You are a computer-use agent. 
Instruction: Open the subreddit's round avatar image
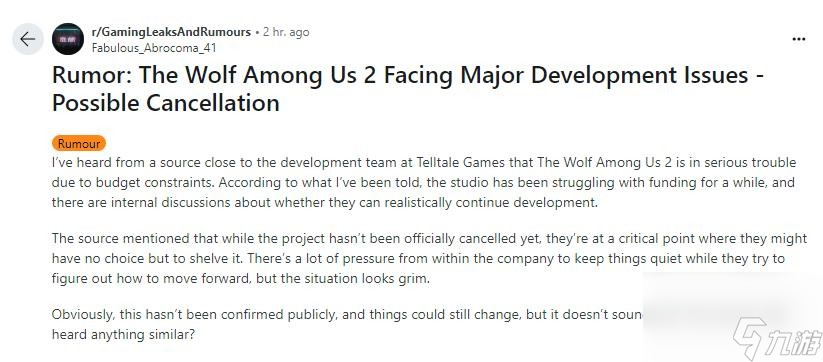pyautogui.click(x=68, y=39)
